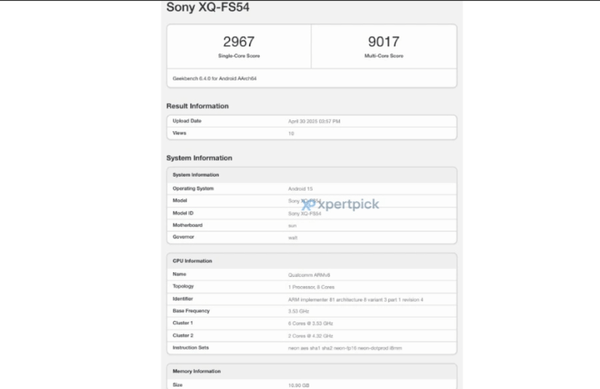Click the Cluster 1 row label
600x389 pixels.
(183, 323)
